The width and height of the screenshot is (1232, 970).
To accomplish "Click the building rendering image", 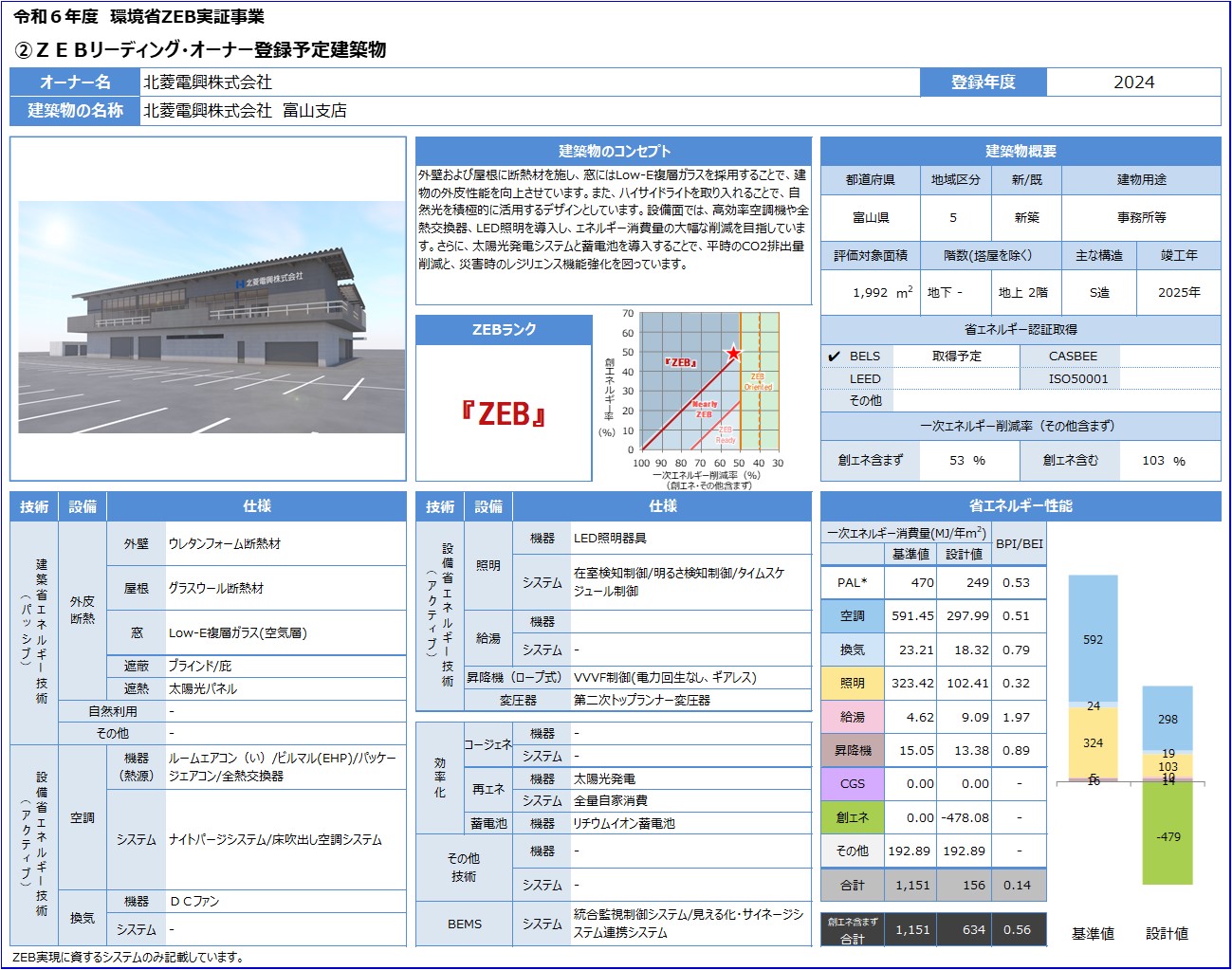I will (211, 317).
